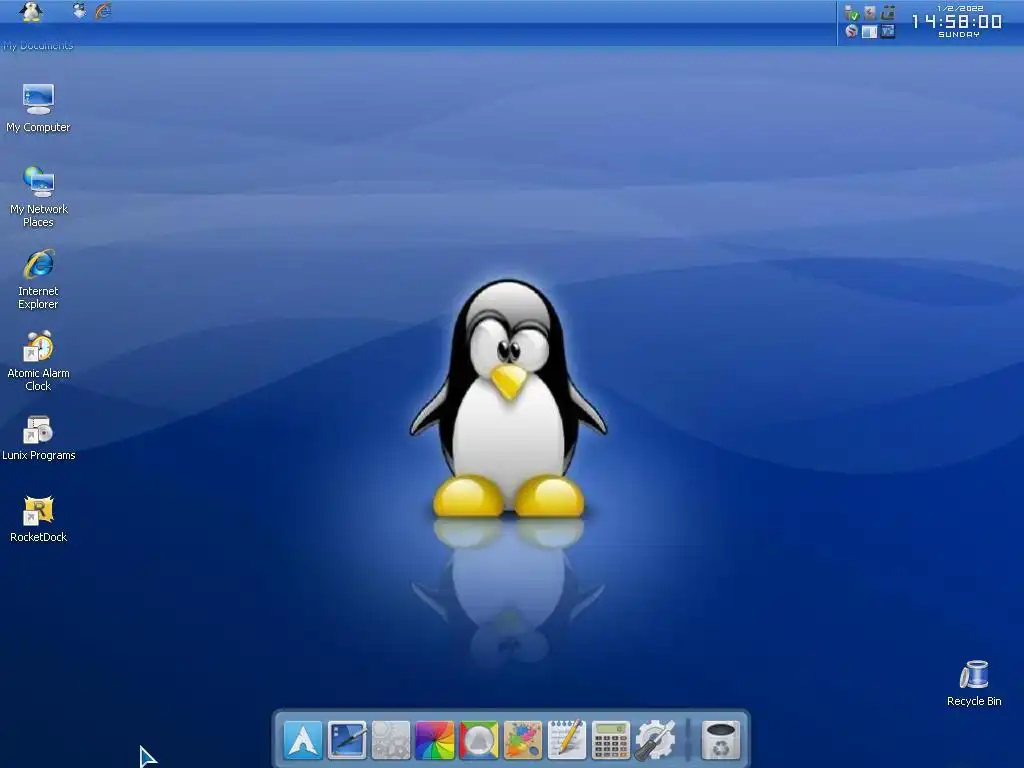This screenshot has width=1024, height=768.
Task: Open My Computer desktop icon
Action: pyautogui.click(x=38, y=108)
